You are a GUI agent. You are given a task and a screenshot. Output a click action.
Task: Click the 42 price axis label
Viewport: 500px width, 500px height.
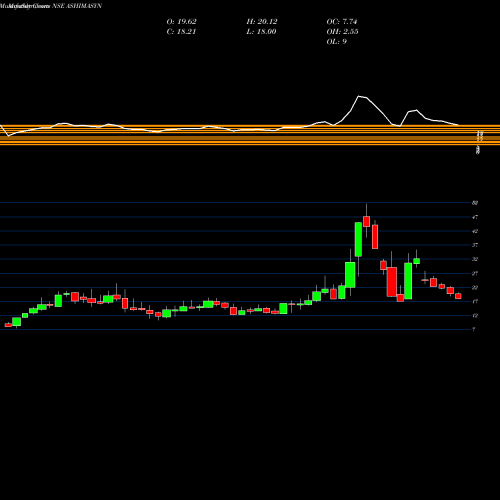point(475,231)
